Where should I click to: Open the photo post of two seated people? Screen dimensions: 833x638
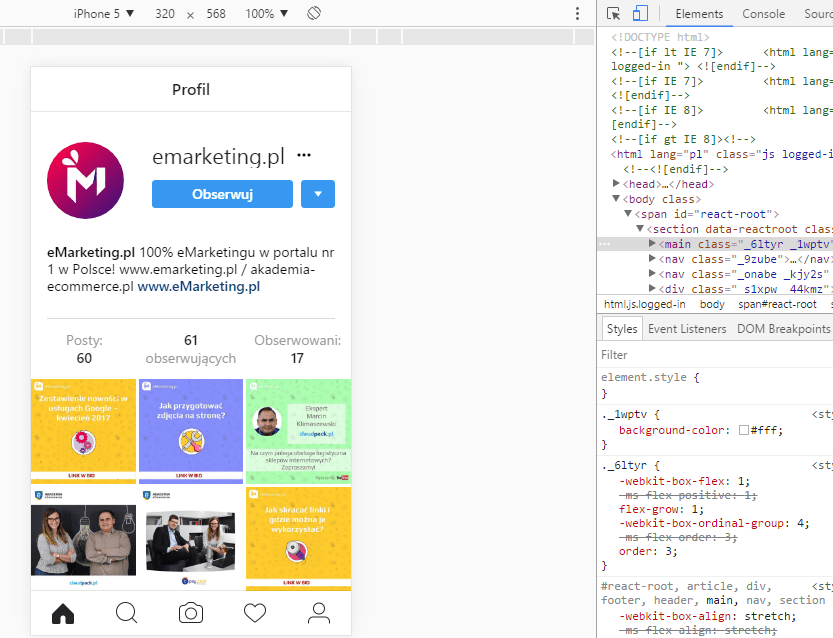click(x=191, y=539)
